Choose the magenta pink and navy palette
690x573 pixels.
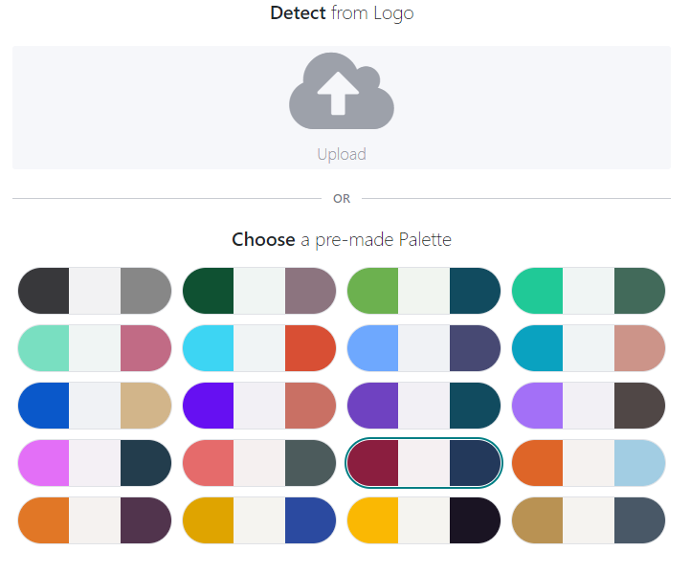tap(95, 463)
